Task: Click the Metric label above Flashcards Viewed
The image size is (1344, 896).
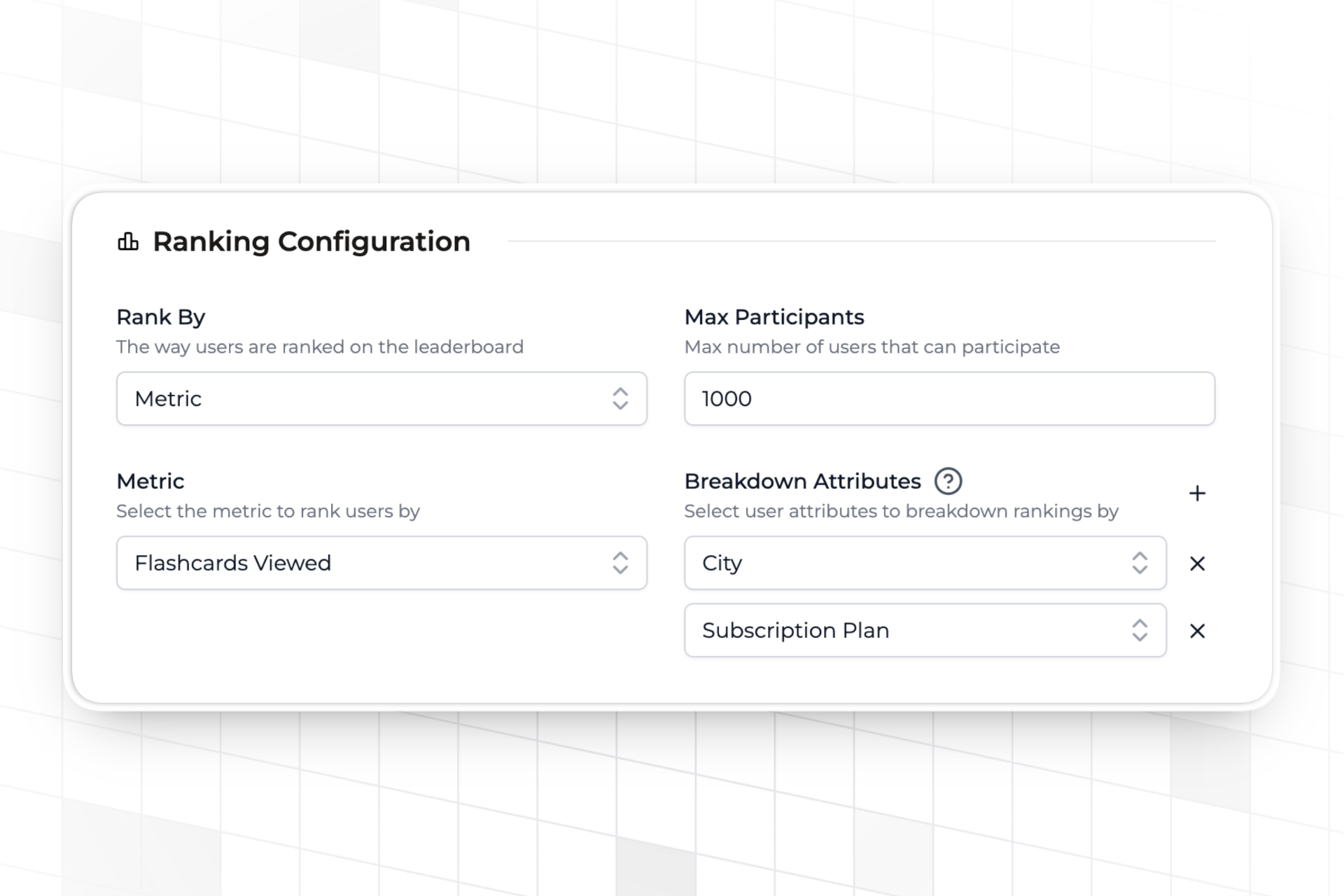Action: 150,482
